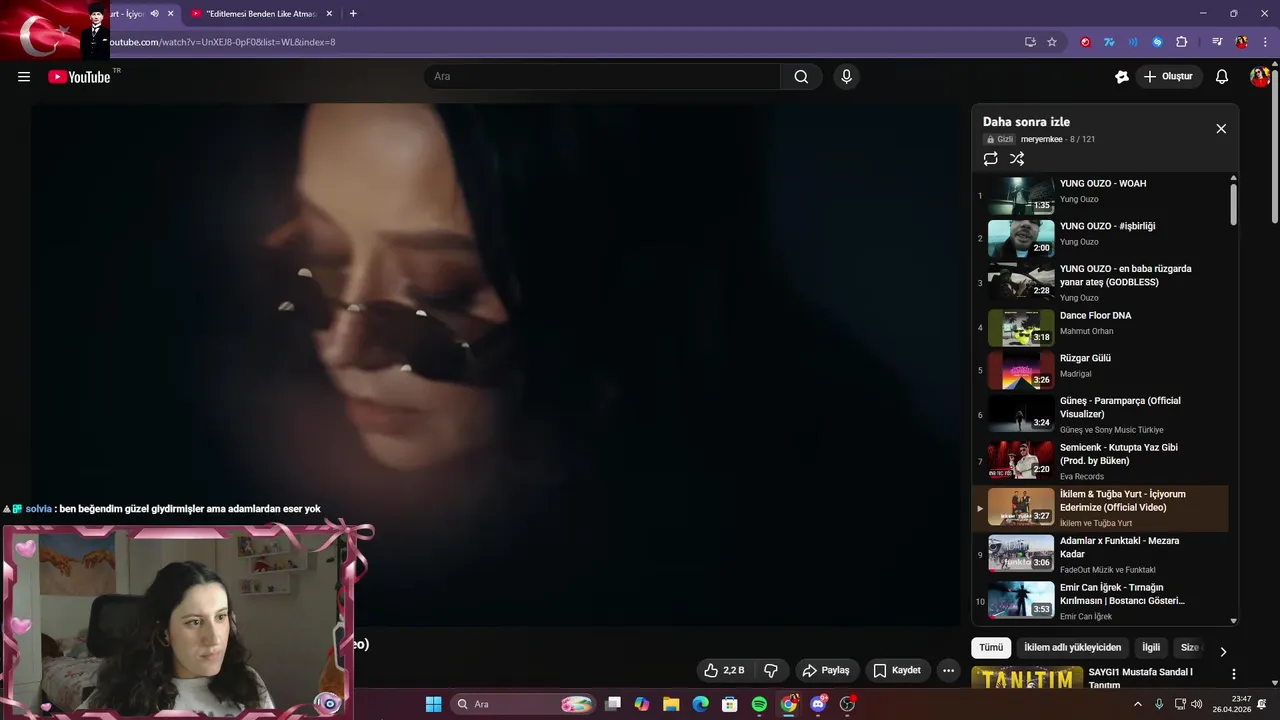Play YUNG OUZO - WOAH from the playlist
The width and height of the screenshot is (1280, 720).
tap(1100, 195)
